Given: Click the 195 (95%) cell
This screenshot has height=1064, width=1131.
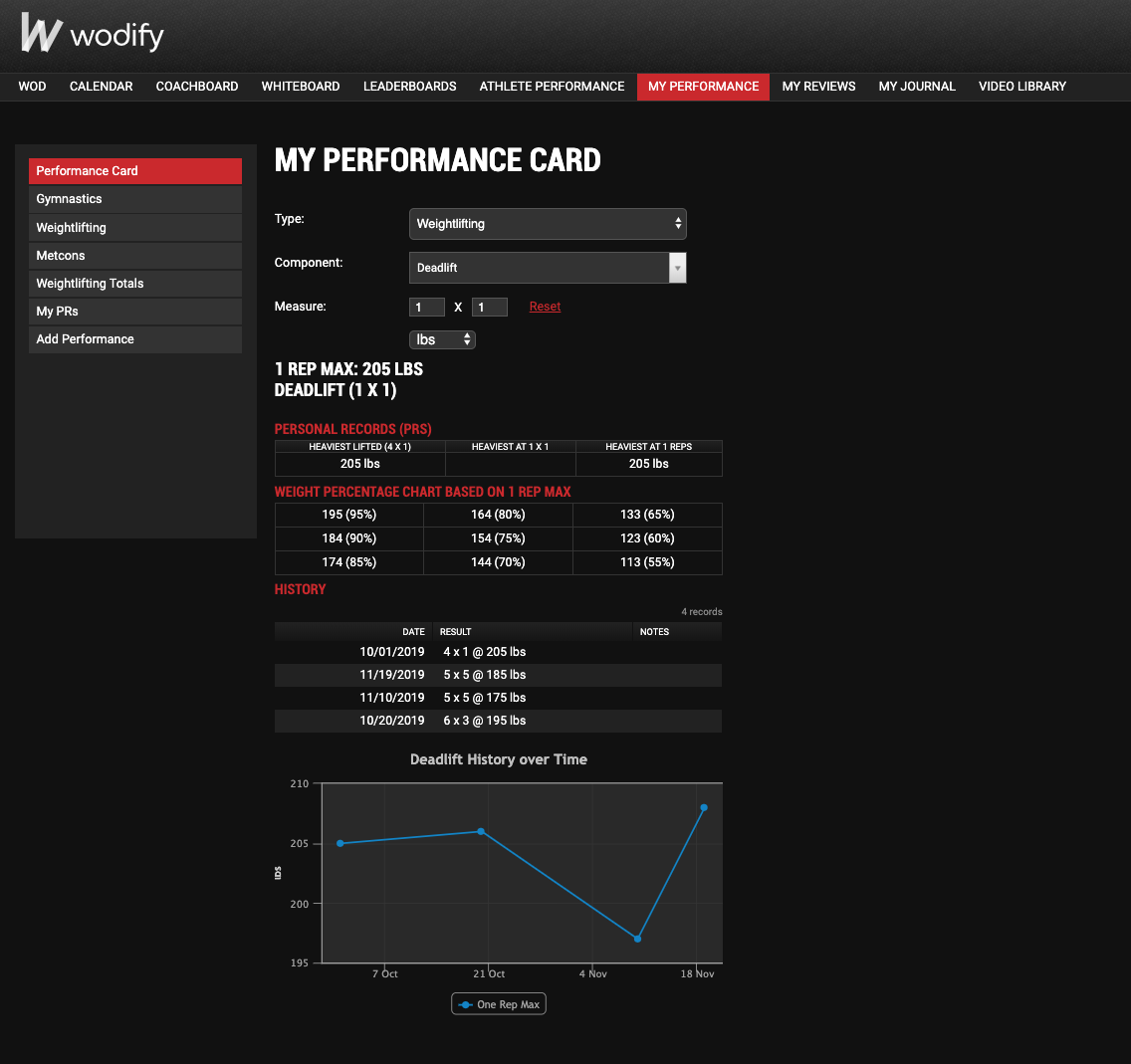Looking at the screenshot, I should coord(349,515).
